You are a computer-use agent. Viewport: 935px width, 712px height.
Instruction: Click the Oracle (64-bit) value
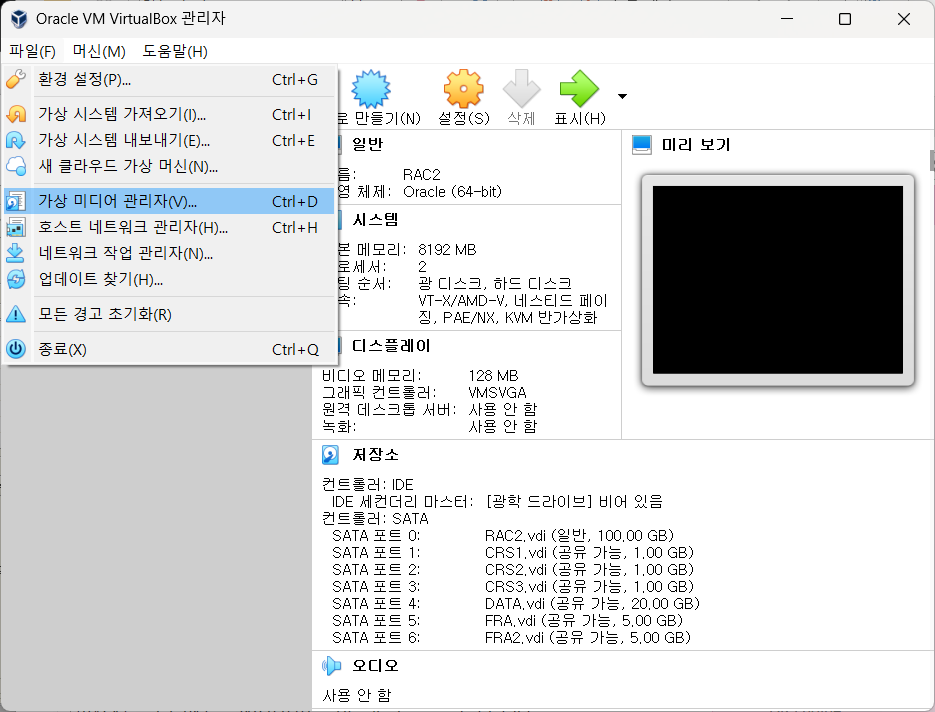452,191
